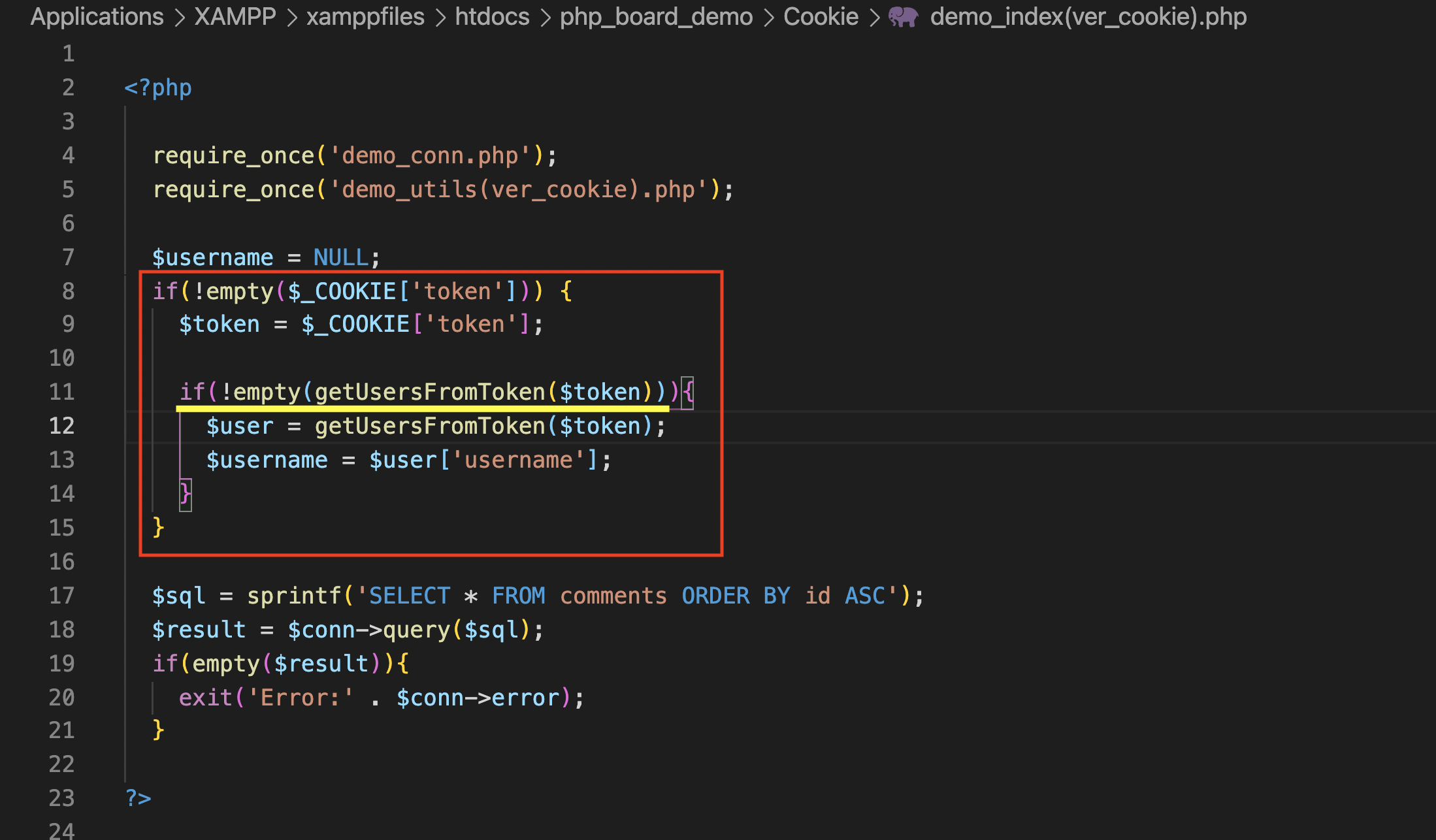The image size is (1436, 840).
Task: Open the htdocs breadcrumb dropdown
Action: [491, 17]
